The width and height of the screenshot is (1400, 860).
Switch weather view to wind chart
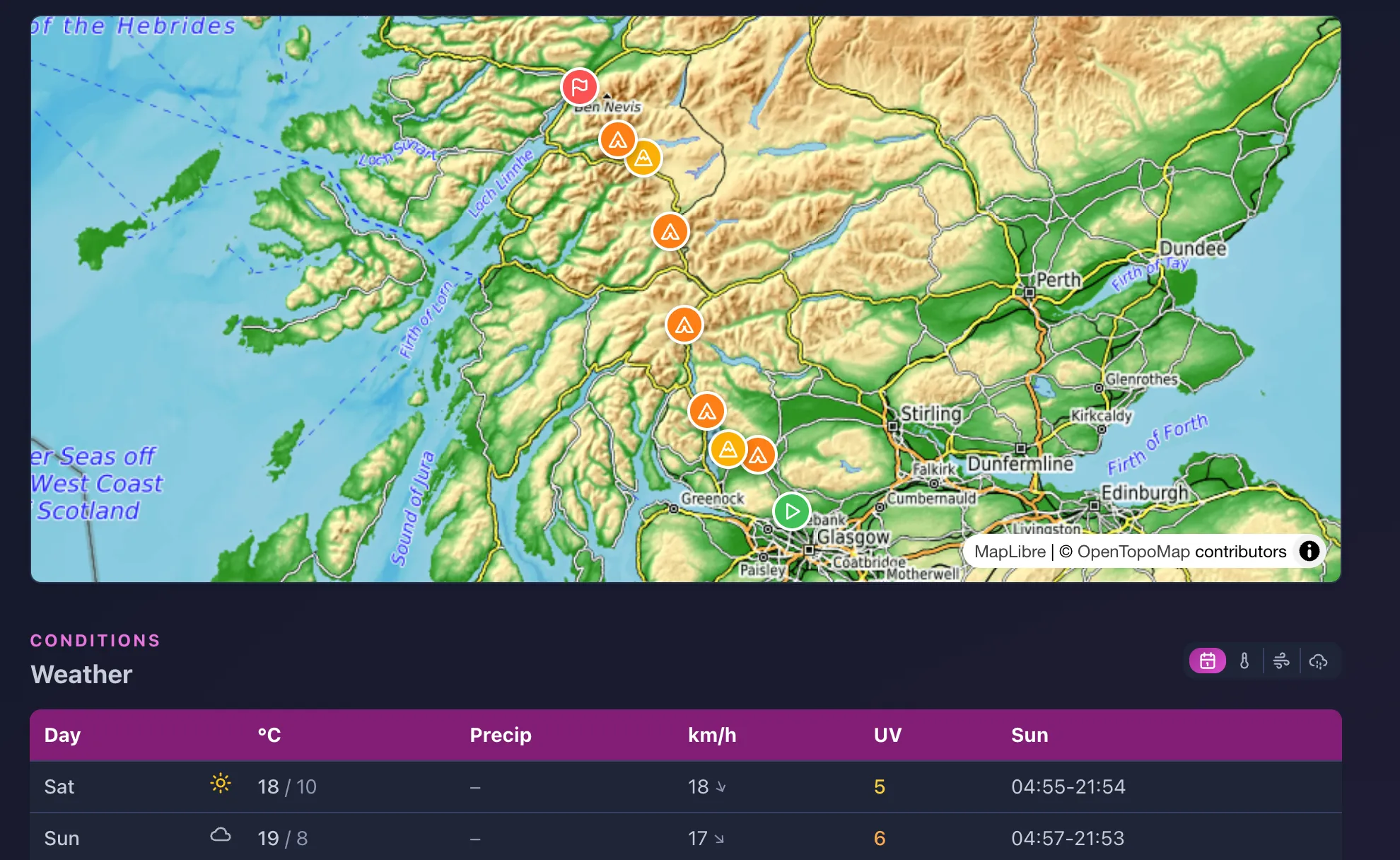tap(1281, 661)
